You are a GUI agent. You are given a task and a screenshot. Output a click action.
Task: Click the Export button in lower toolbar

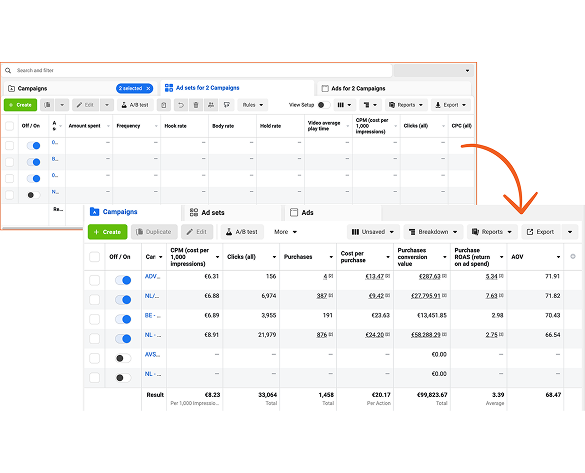541,232
